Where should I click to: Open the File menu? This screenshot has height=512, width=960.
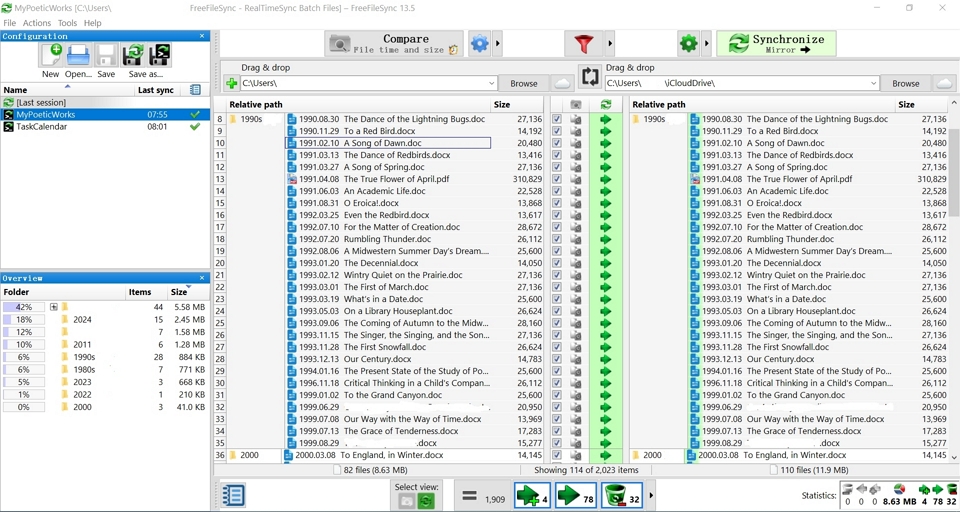tap(10, 23)
